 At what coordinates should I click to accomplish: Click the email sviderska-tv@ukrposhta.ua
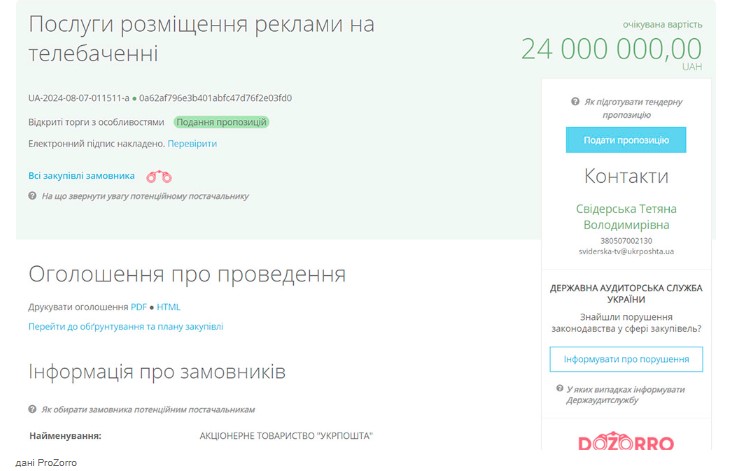[626, 252]
